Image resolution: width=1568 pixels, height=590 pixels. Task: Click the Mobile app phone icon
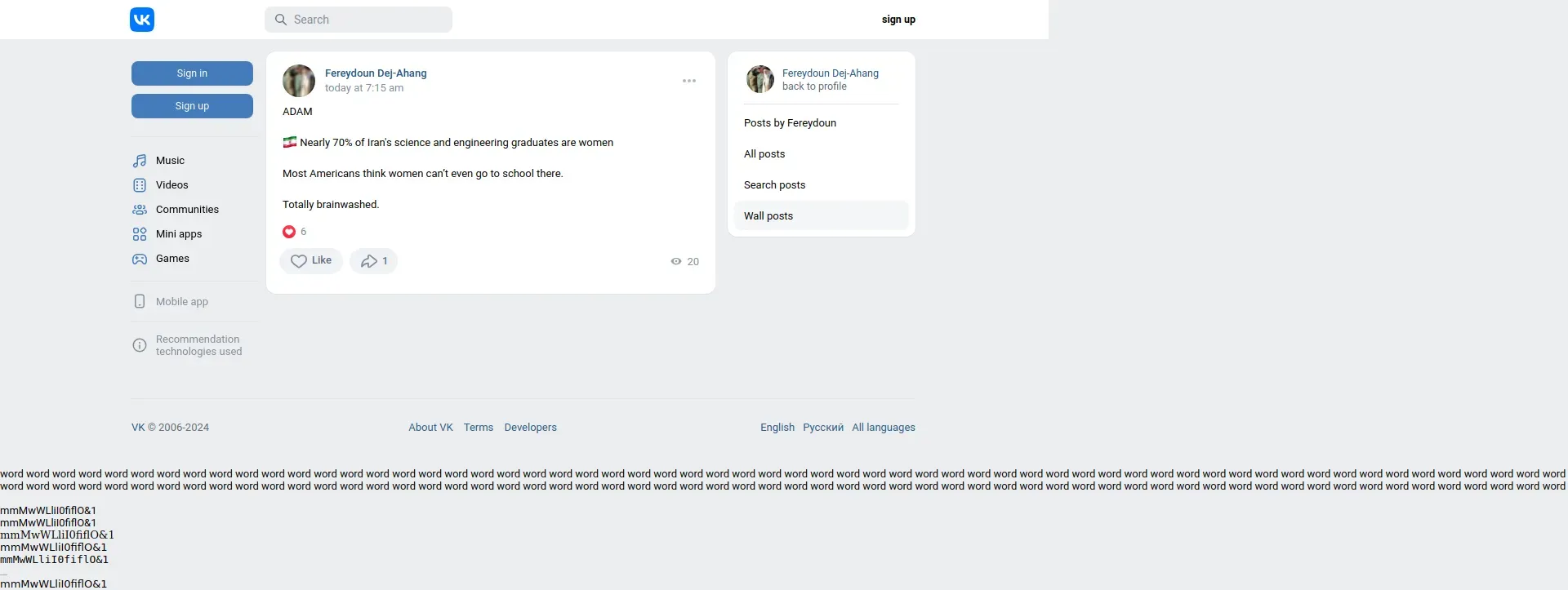(140, 301)
